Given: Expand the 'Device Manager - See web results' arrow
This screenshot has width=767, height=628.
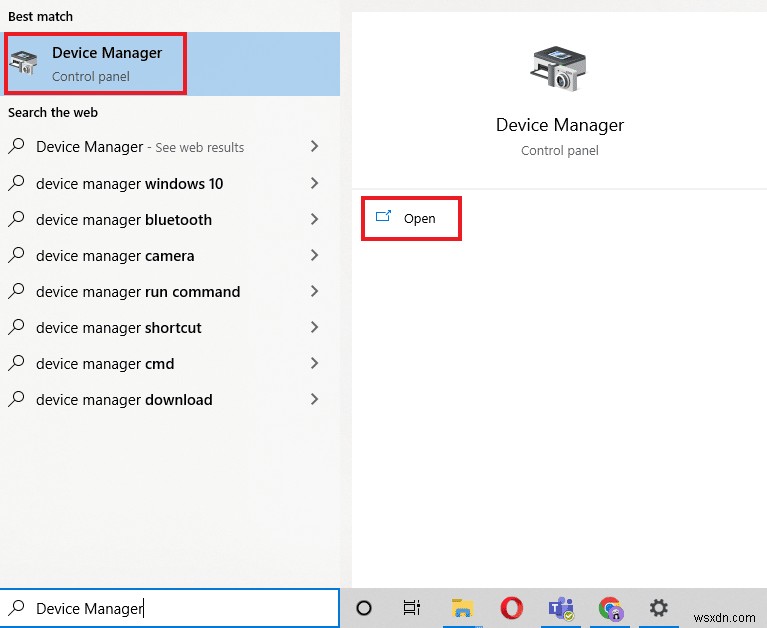Looking at the screenshot, I should click(x=314, y=147).
